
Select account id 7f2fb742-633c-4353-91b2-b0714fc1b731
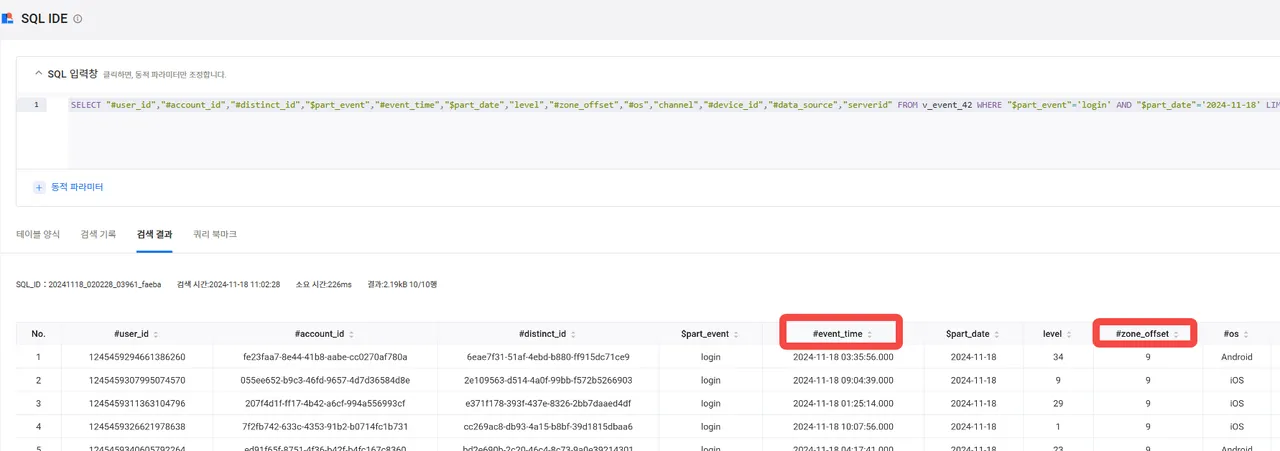click(x=325, y=427)
